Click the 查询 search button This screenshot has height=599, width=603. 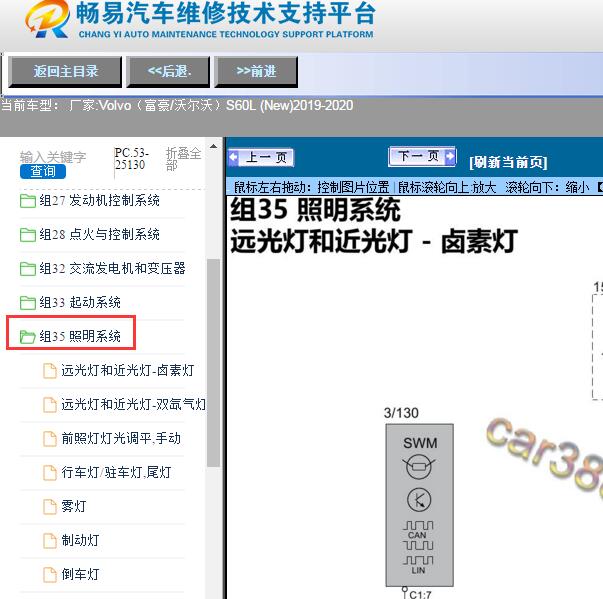tap(43, 171)
